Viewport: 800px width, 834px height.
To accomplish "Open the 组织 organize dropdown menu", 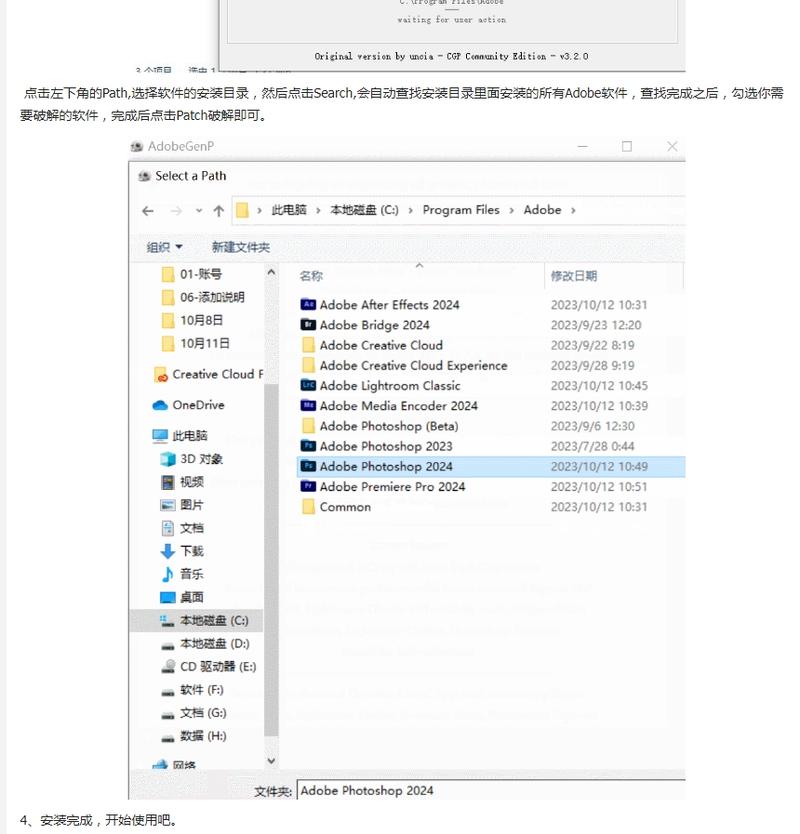I will pos(164,247).
